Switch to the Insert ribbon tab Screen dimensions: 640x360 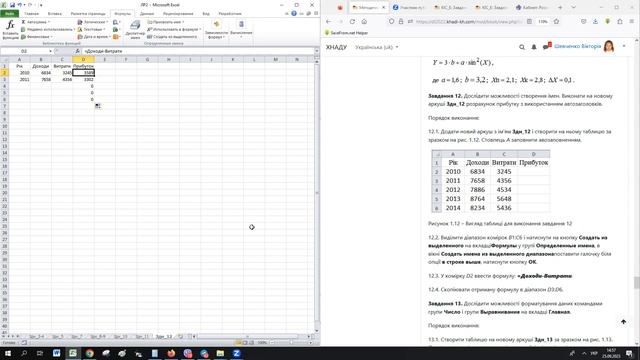coord(55,13)
